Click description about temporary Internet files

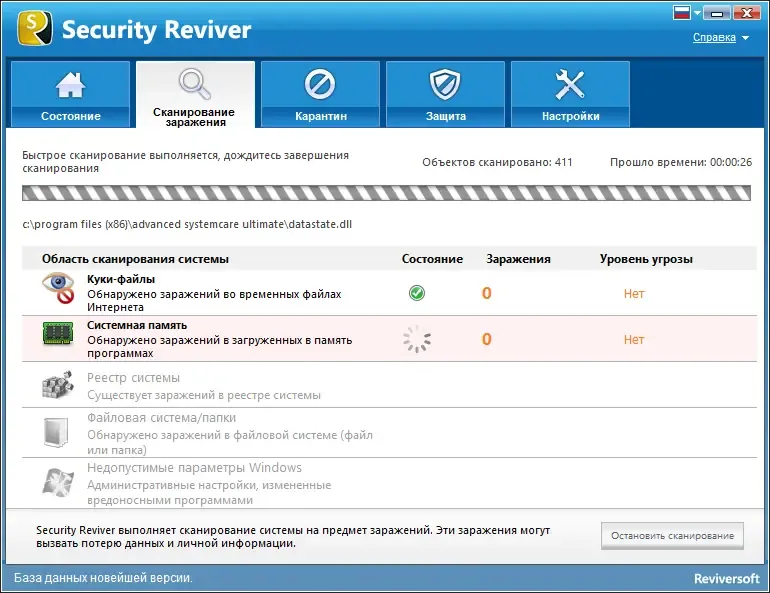(x=214, y=300)
